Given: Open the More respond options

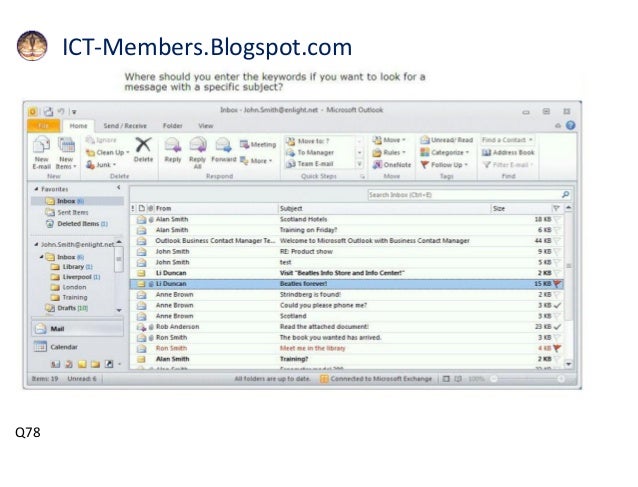Looking at the screenshot, I should pyautogui.click(x=256, y=161).
